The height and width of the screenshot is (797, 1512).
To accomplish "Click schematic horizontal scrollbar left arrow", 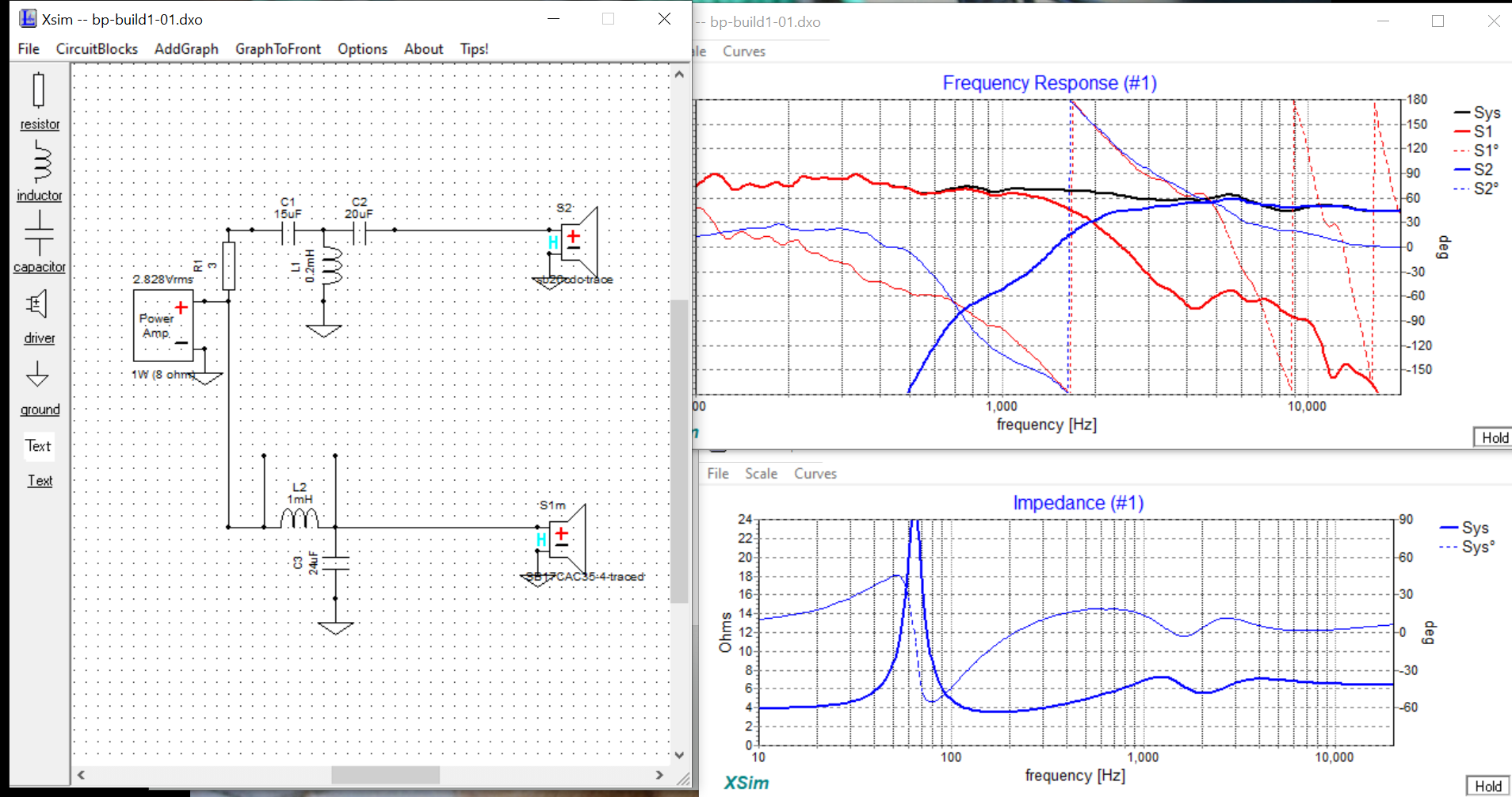I will [81, 775].
